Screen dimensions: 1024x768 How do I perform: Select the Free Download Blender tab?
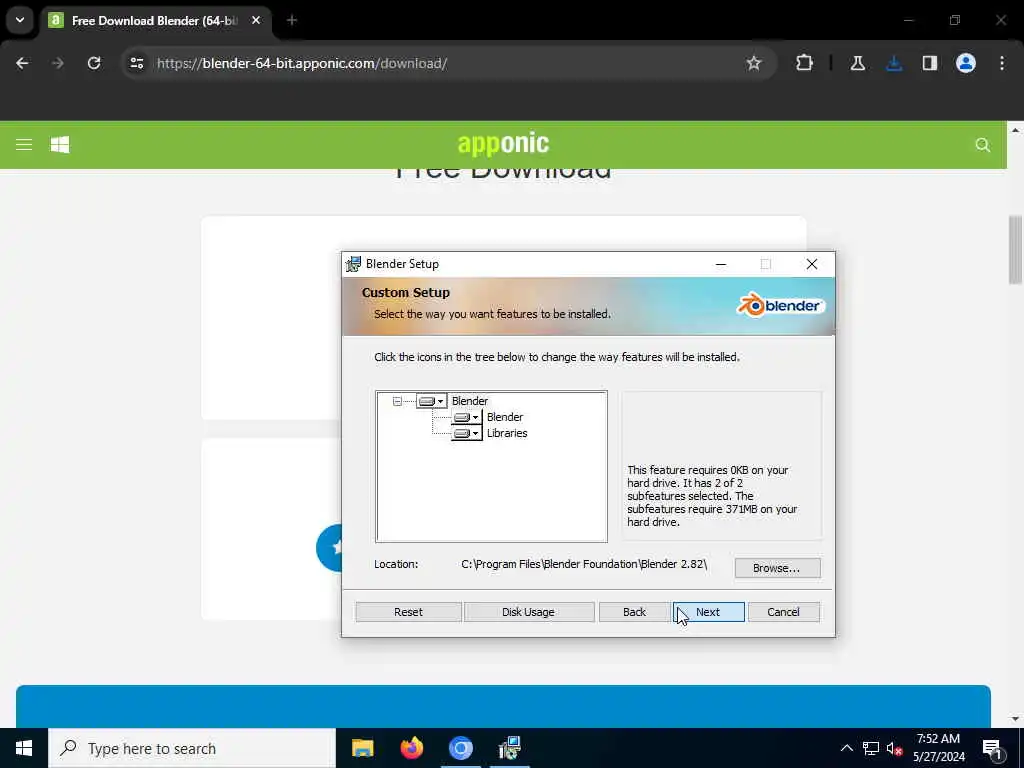(155, 21)
